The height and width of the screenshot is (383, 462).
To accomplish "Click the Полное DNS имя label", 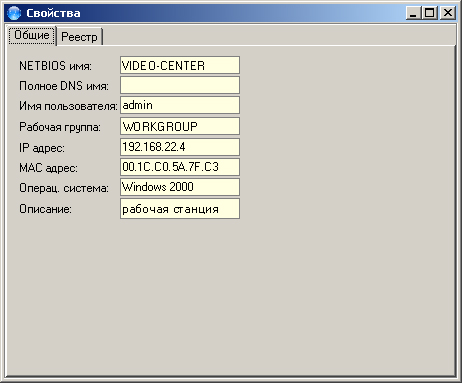I will pos(64,86).
